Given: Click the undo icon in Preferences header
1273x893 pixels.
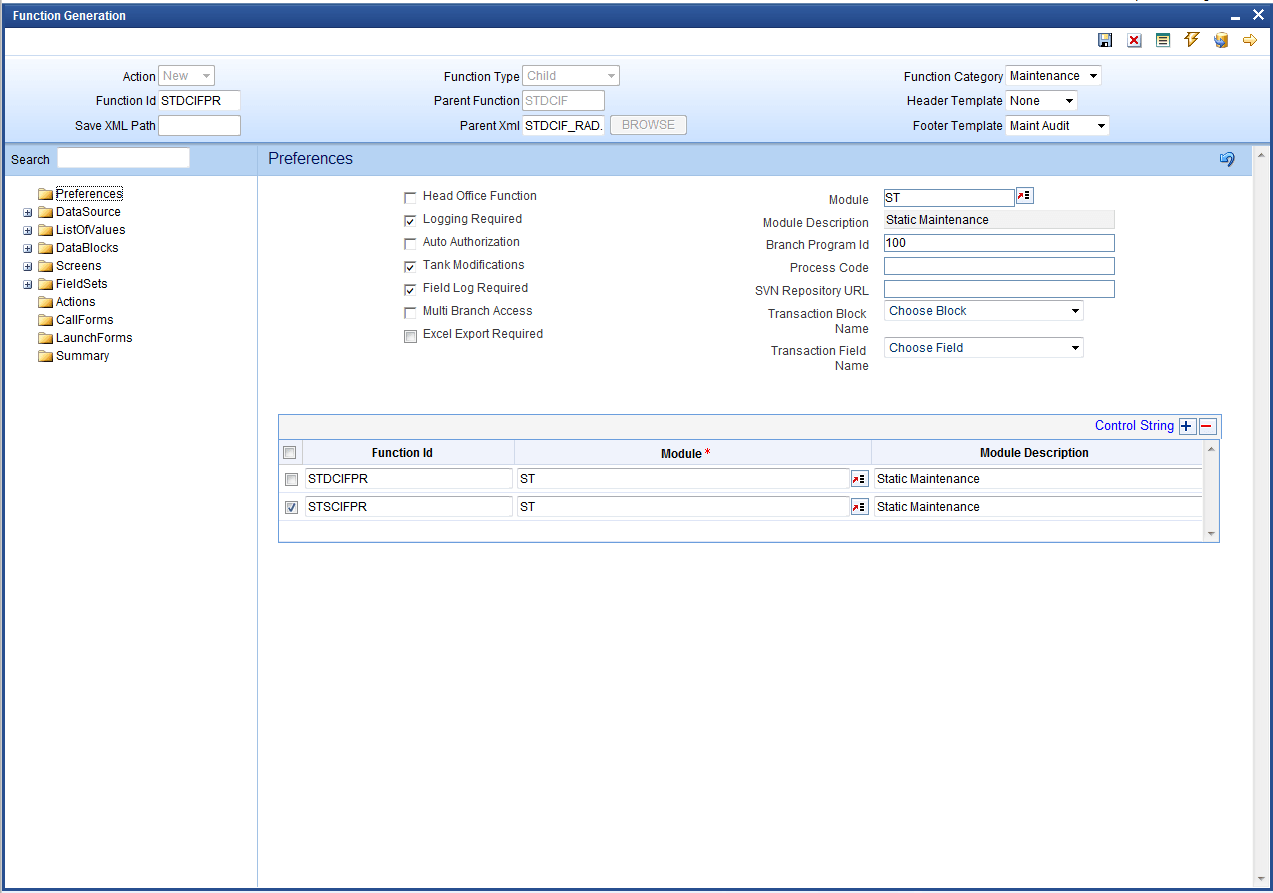Looking at the screenshot, I should click(x=1227, y=159).
